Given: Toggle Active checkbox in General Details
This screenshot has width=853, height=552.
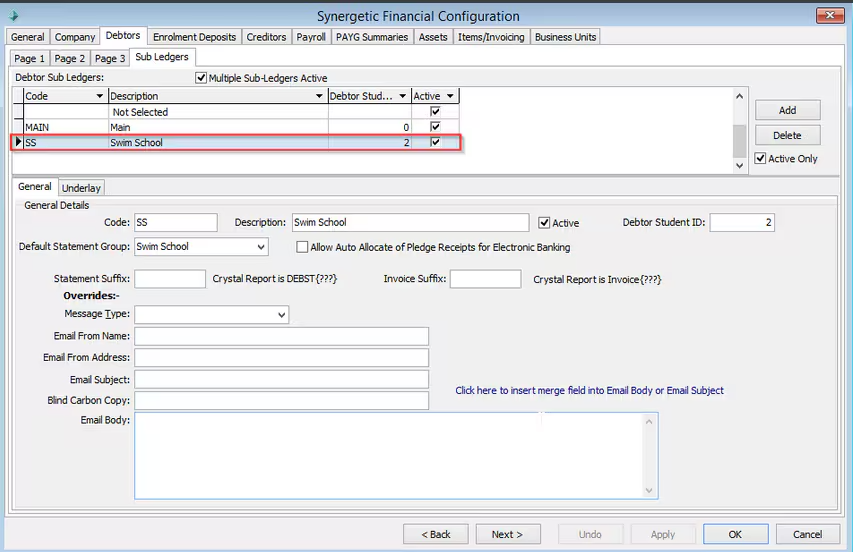Looking at the screenshot, I should click(x=544, y=223).
